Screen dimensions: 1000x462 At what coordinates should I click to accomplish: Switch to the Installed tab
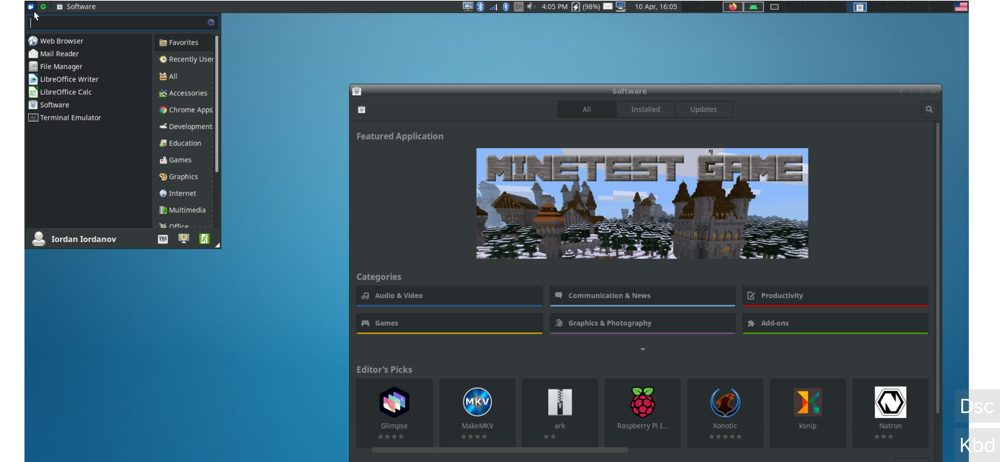pos(645,109)
